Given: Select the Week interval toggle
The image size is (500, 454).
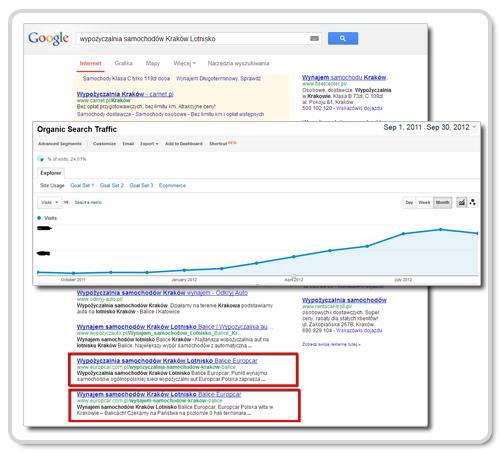Looking at the screenshot, I should [424, 202].
